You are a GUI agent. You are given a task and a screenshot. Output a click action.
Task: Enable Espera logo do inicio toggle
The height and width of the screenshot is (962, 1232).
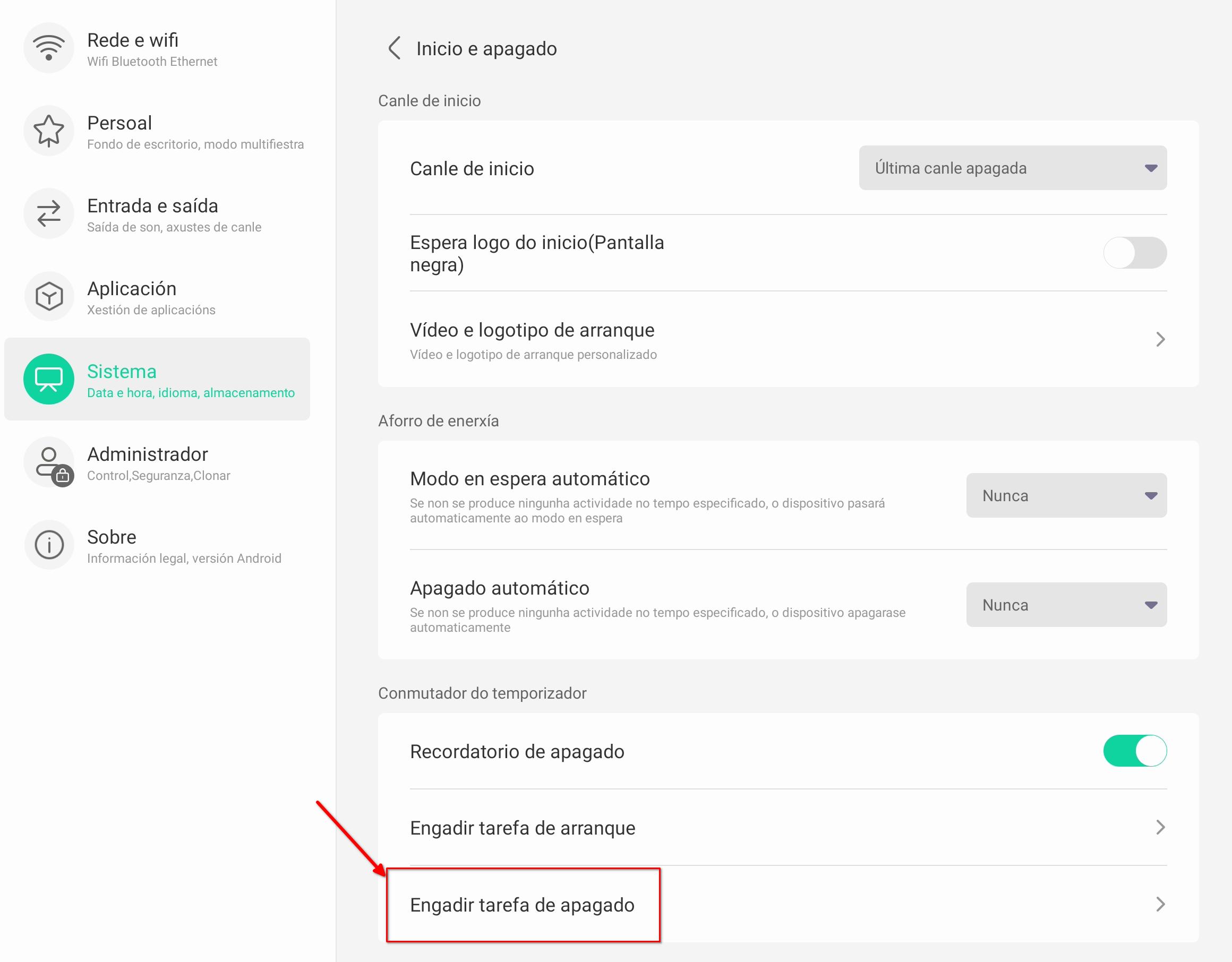tap(1134, 253)
